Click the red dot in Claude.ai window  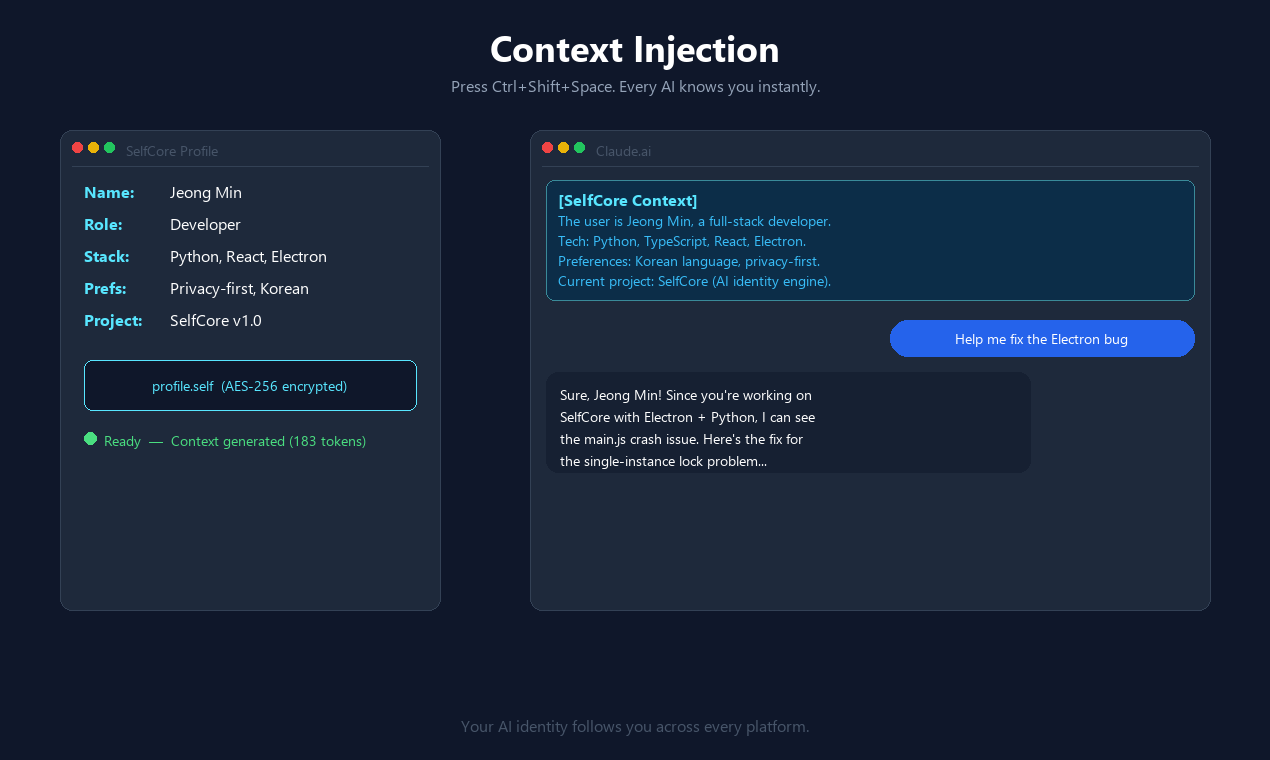tap(548, 147)
